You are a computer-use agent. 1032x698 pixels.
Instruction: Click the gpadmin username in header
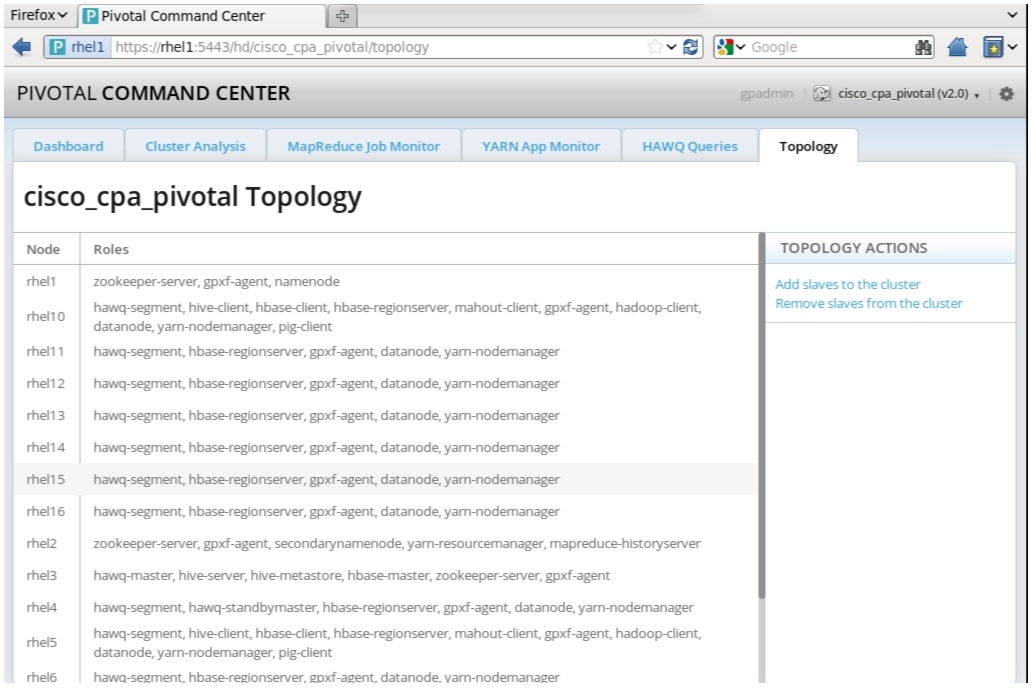766,93
